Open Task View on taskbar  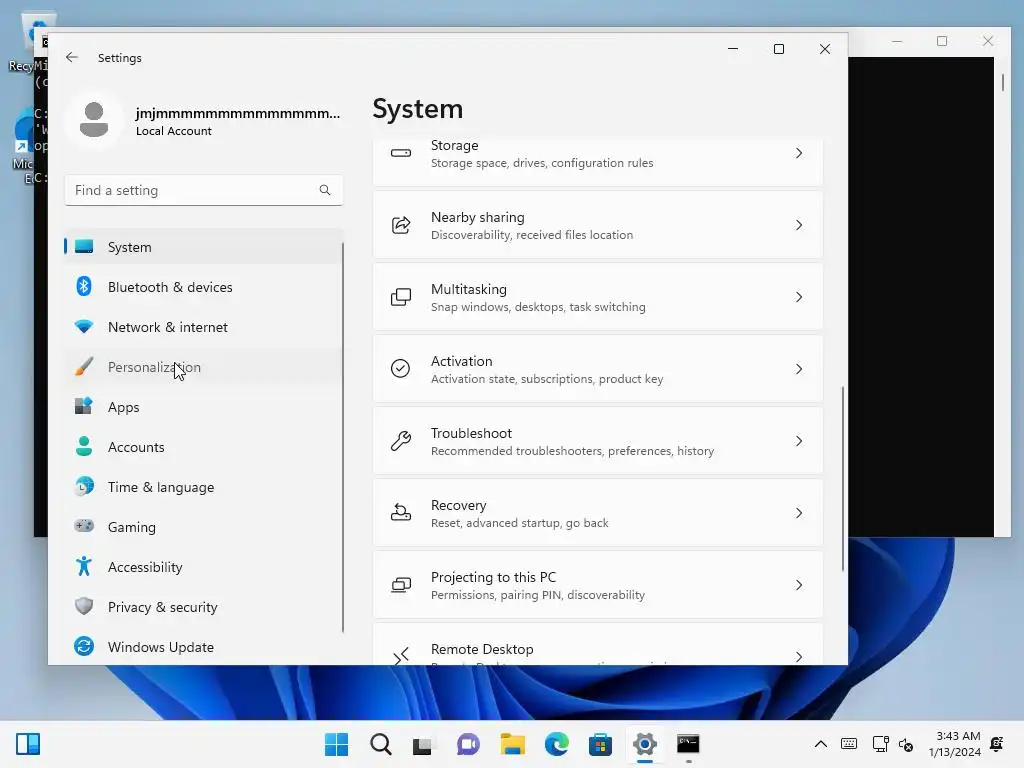point(423,744)
